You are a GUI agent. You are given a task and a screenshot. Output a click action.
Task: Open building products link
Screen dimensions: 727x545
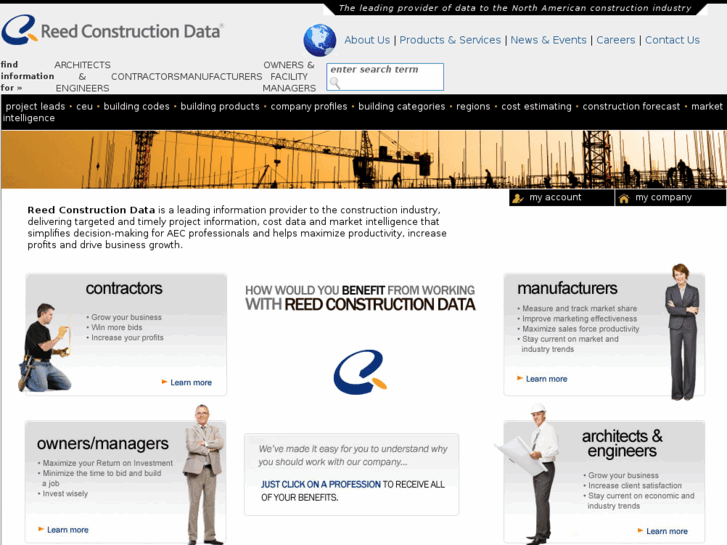[220, 106]
